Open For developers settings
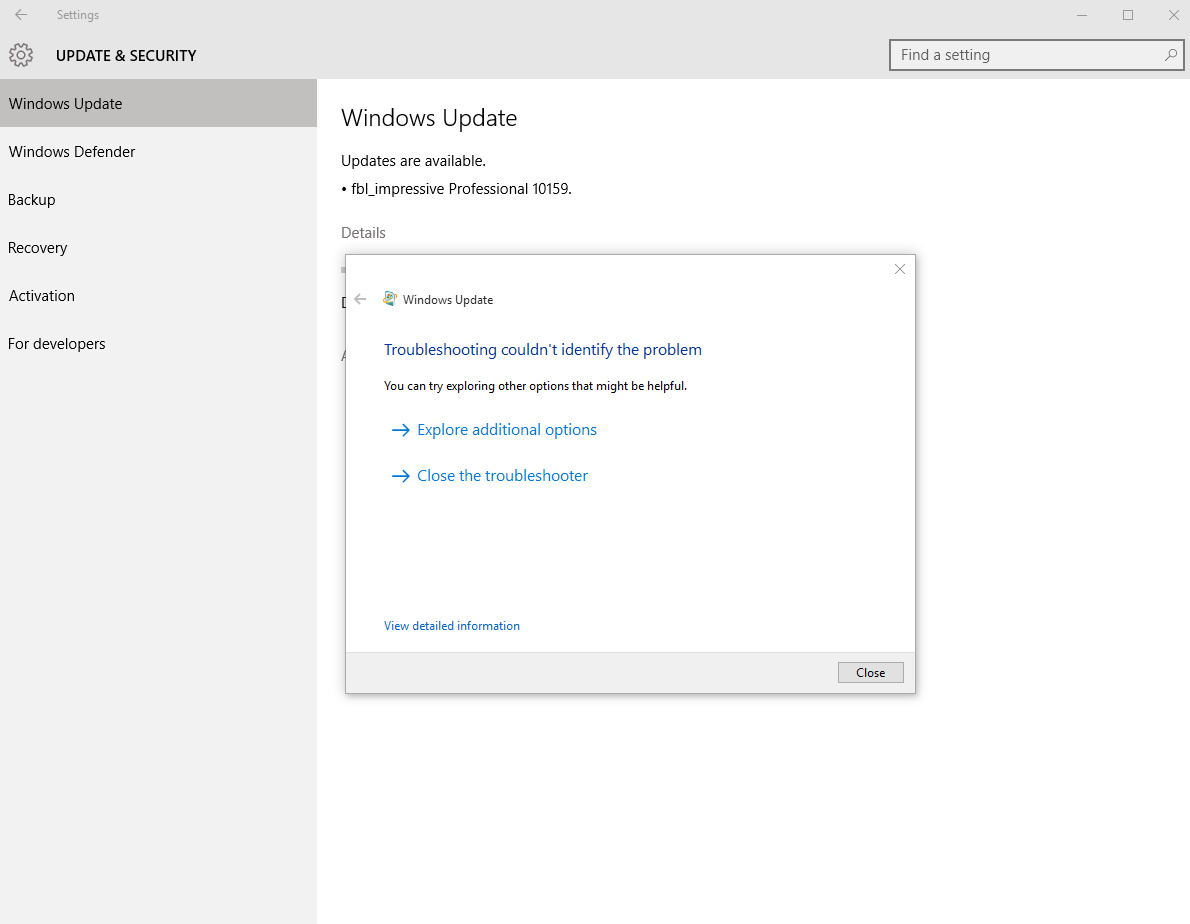1190x924 pixels. [159, 344]
